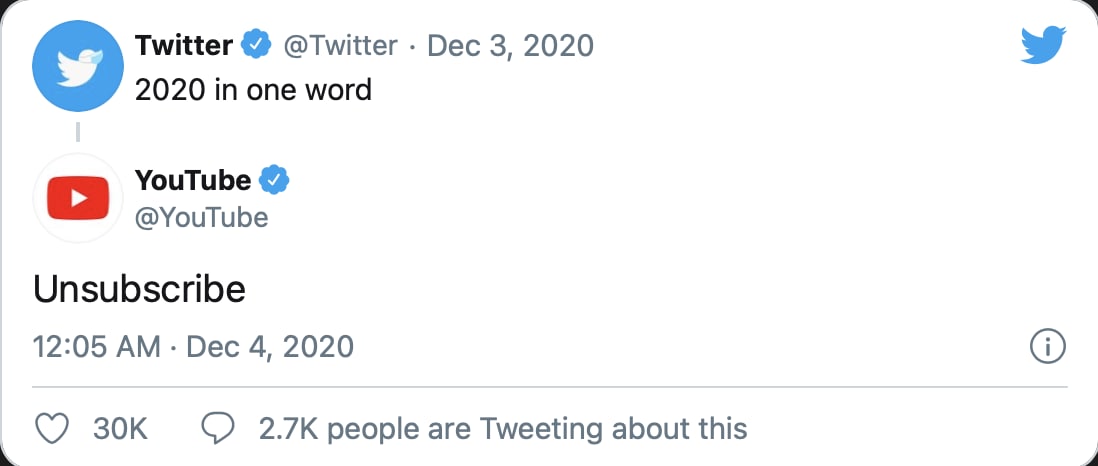The width and height of the screenshot is (1098, 466).
Task: Click the "Unsubscribe" reply text
Action: point(139,289)
